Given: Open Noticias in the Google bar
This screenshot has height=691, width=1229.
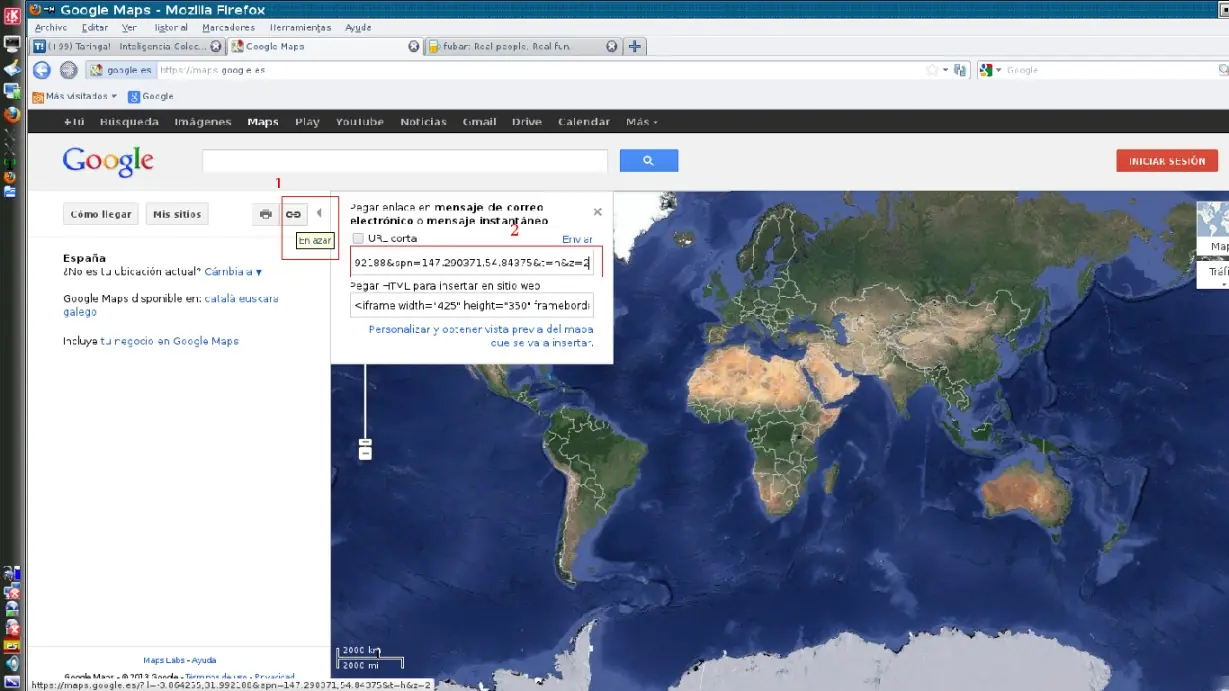Looking at the screenshot, I should click(x=423, y=122).
